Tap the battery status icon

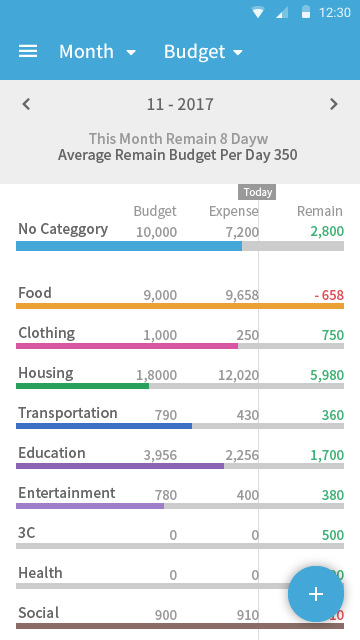306,12
